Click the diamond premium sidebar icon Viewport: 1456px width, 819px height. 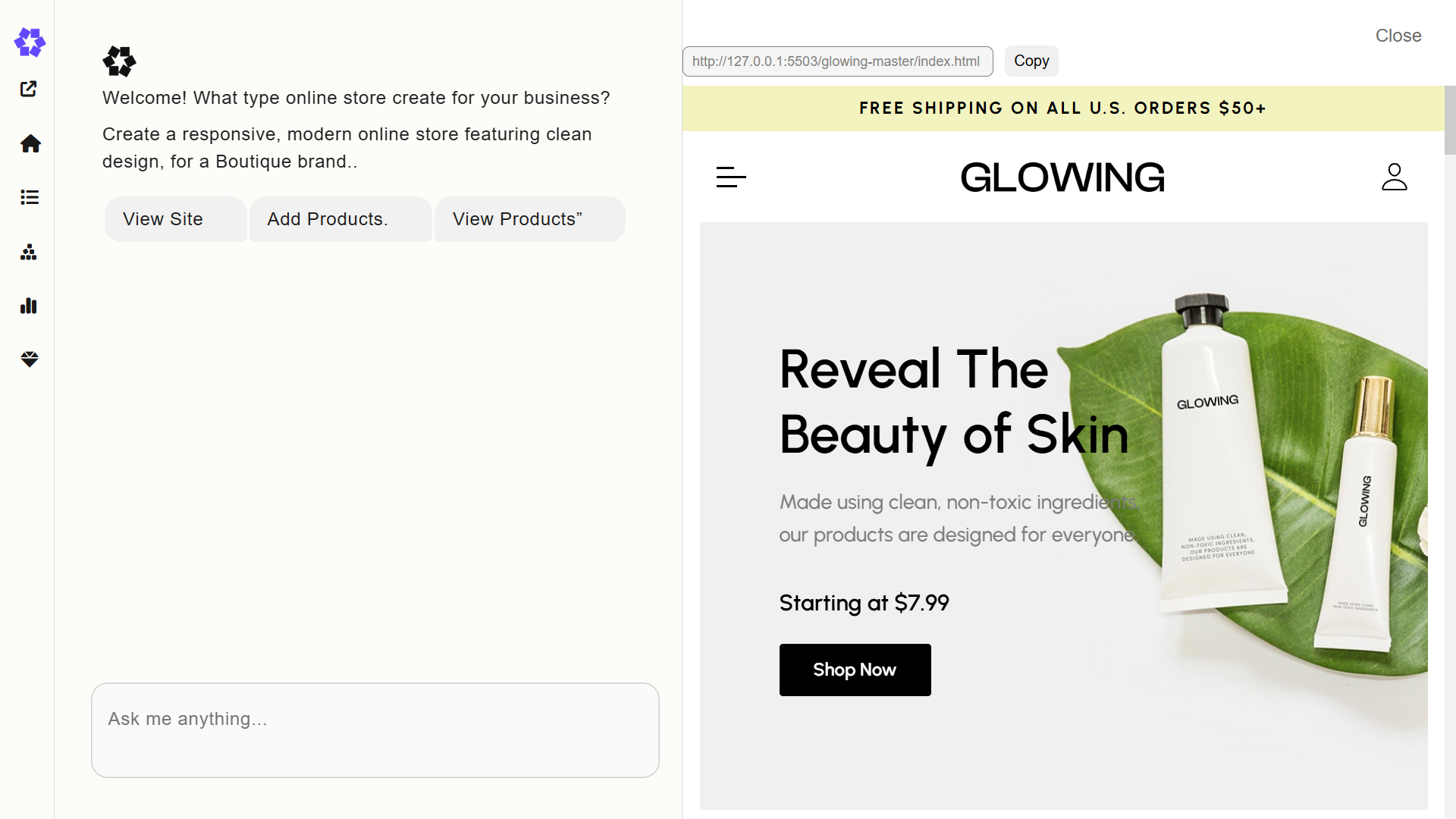pyautogui.click(x=30, y=359)
